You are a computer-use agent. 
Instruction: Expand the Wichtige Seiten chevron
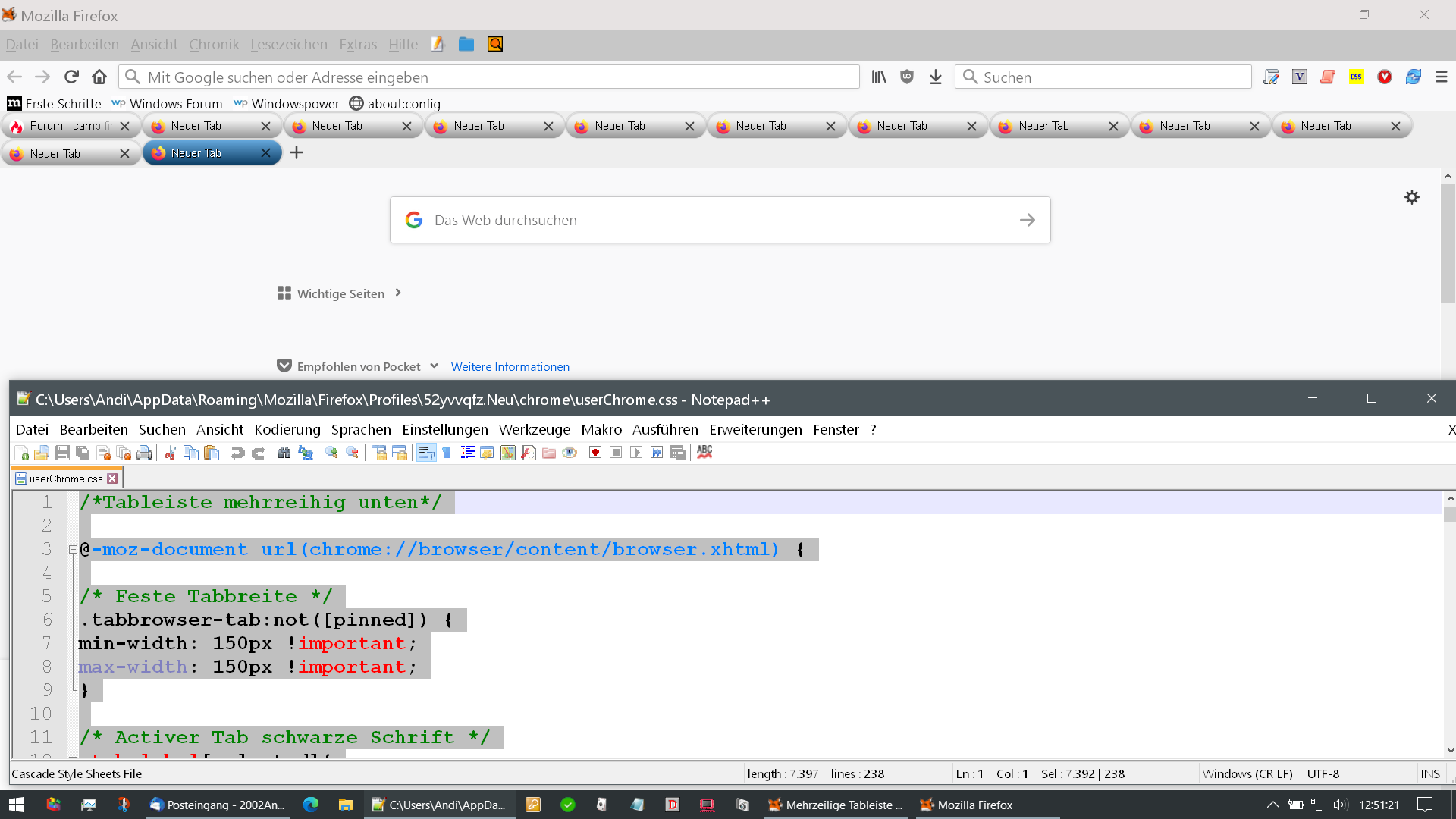pyautogui.click(x=398, y=293)
